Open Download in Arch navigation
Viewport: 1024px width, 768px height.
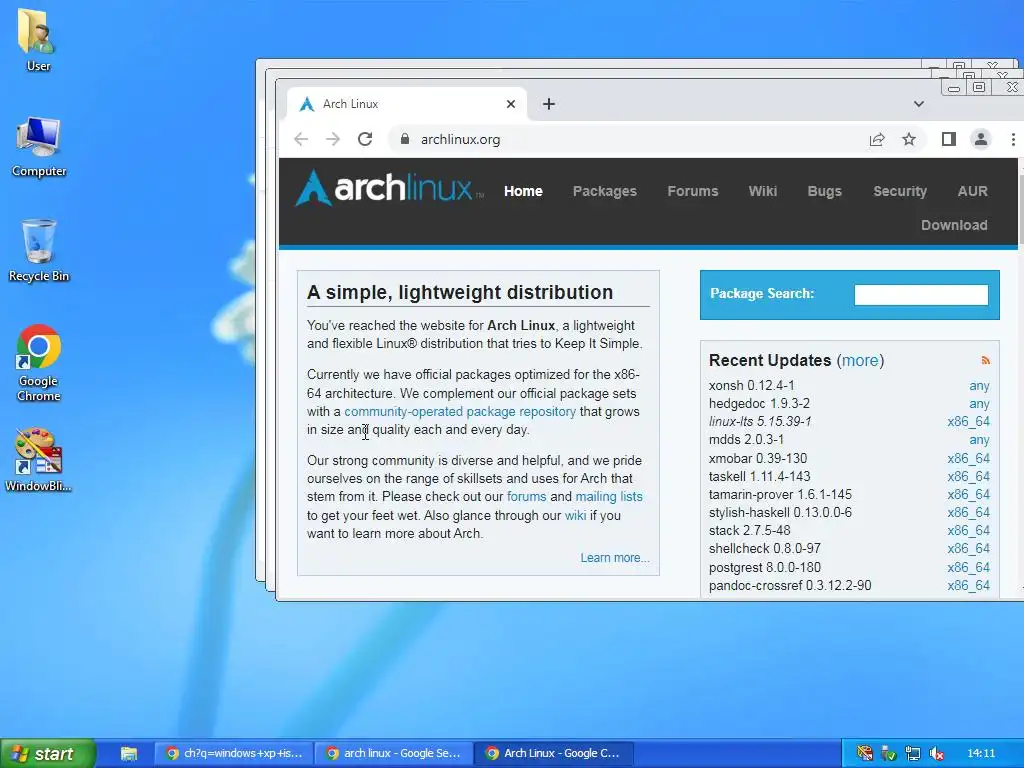(954, 225)
